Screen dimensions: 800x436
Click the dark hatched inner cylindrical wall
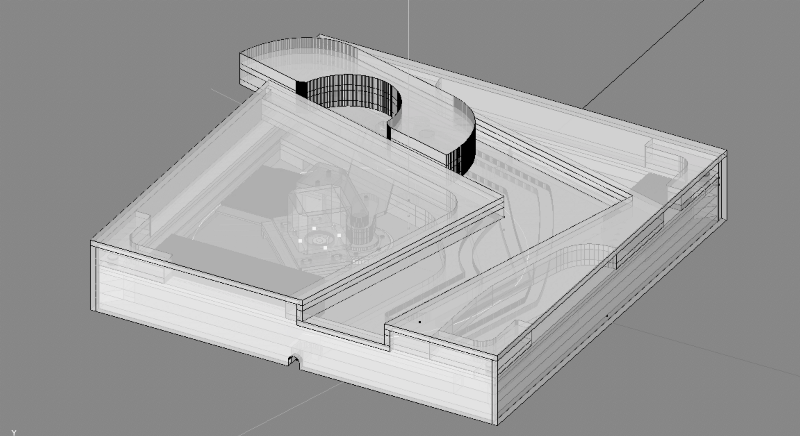345,94
